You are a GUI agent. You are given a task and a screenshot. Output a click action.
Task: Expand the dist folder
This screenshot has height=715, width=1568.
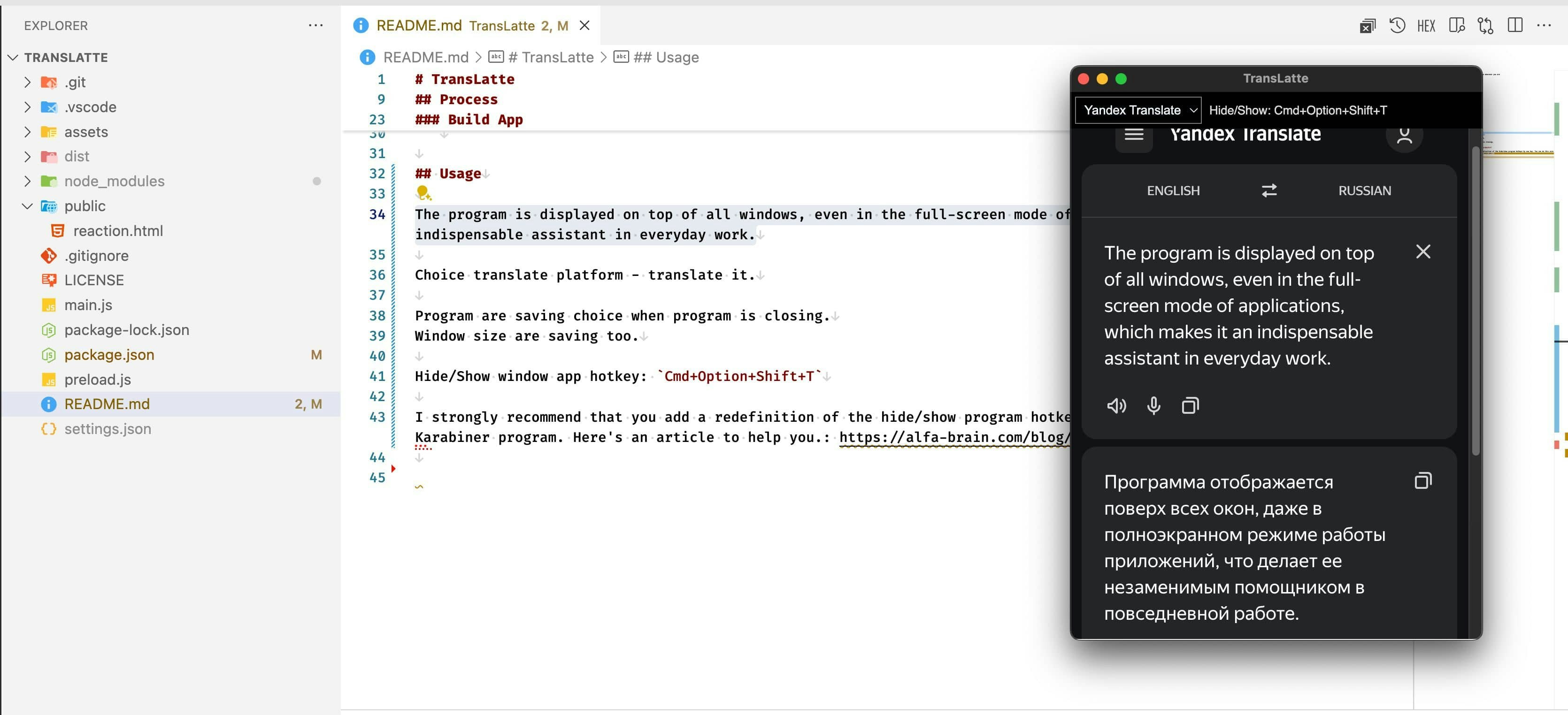click(x=27, y=156)
